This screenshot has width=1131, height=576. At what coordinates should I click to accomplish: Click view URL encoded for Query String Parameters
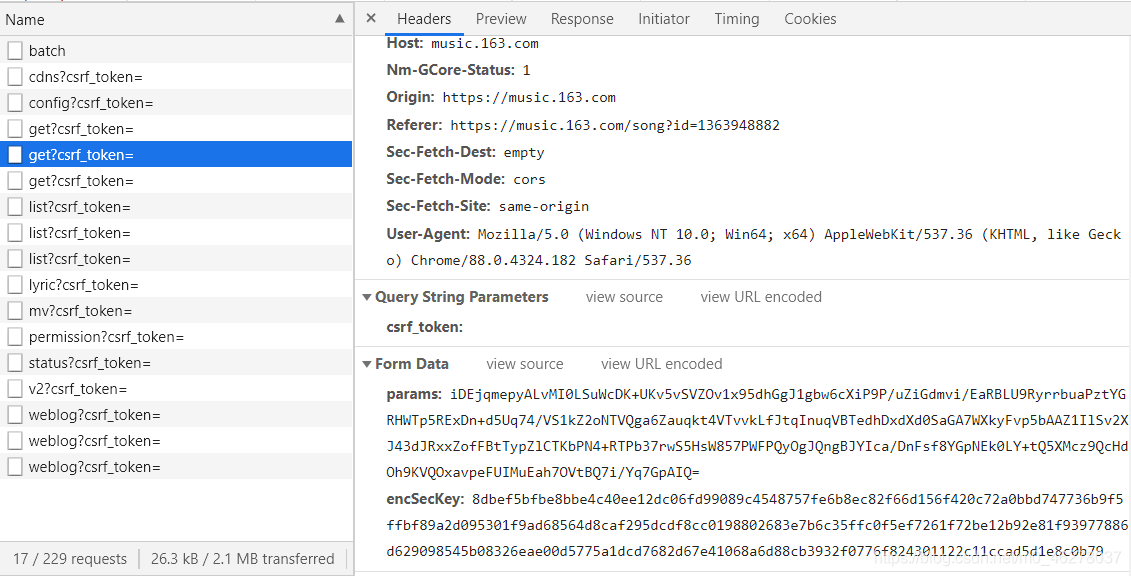(x=761, y=297)
